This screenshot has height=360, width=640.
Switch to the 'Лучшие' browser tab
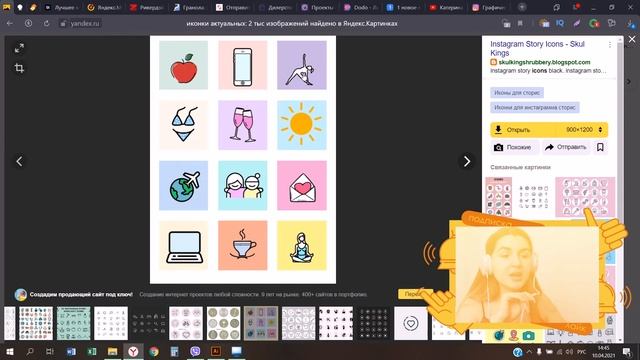61,7
